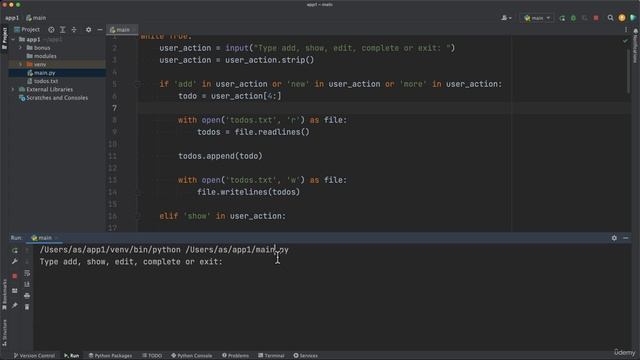Screen dimensions: 640x360
Task: Click the orange IDE updates icon
Action: coord(622,18)
